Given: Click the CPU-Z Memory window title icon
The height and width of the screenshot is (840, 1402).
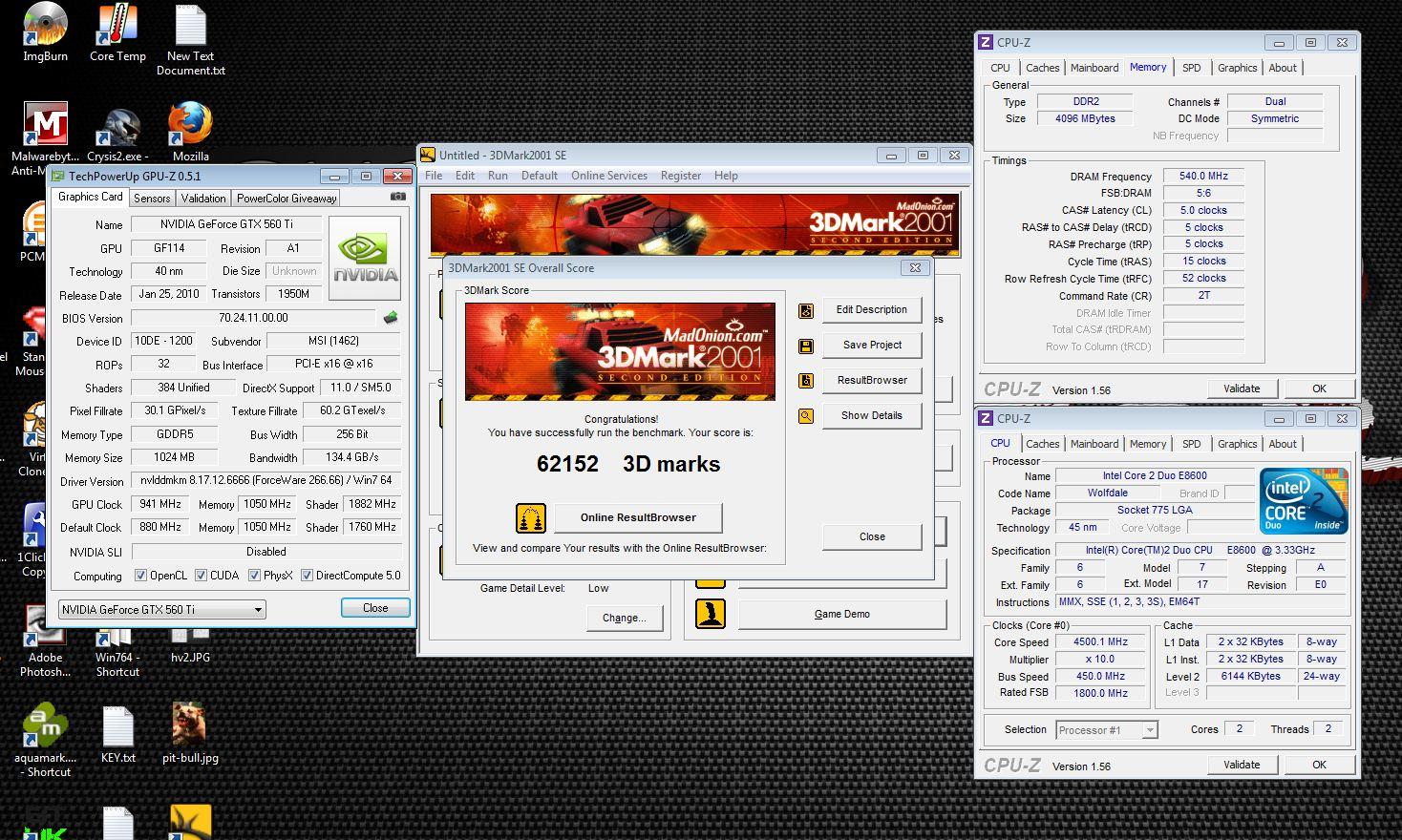Looking at the screenshot, I should tap(986, 43).
